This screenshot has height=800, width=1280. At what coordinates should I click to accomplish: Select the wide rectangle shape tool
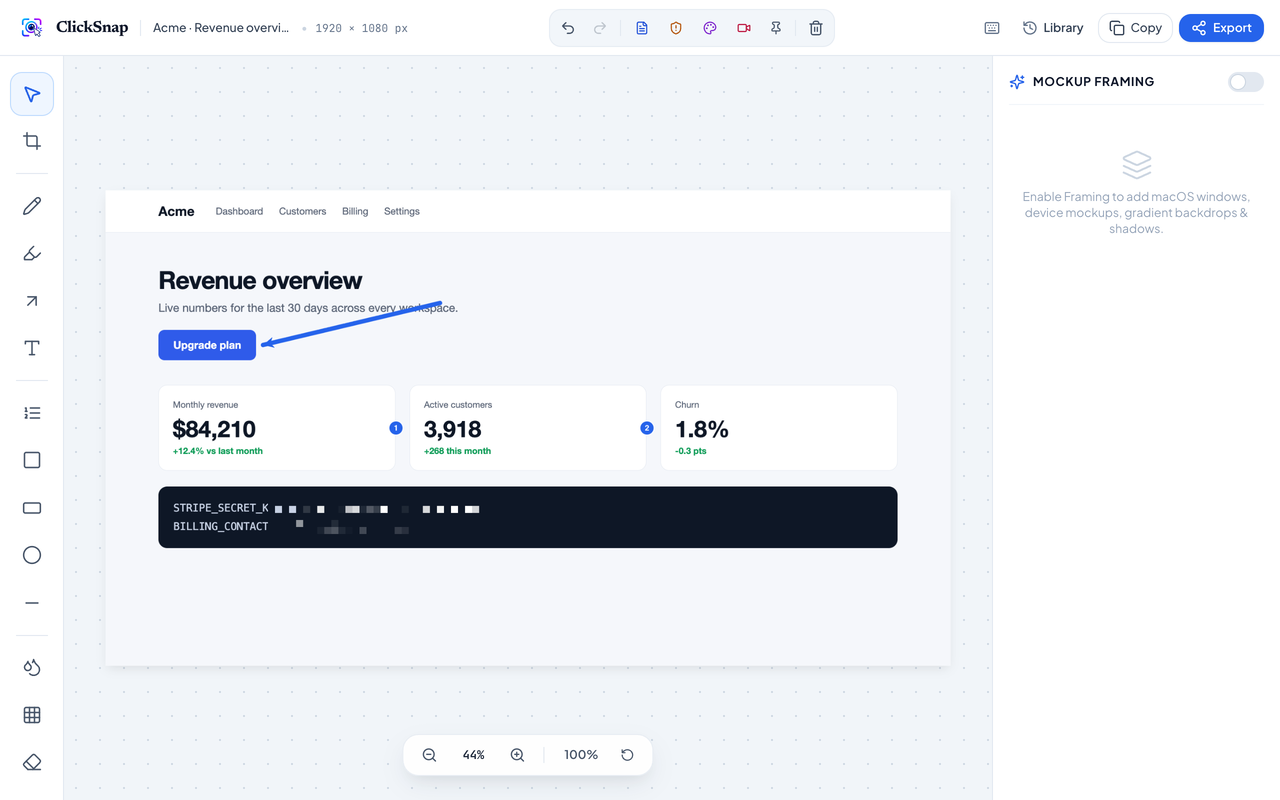(x=32, y=508)
